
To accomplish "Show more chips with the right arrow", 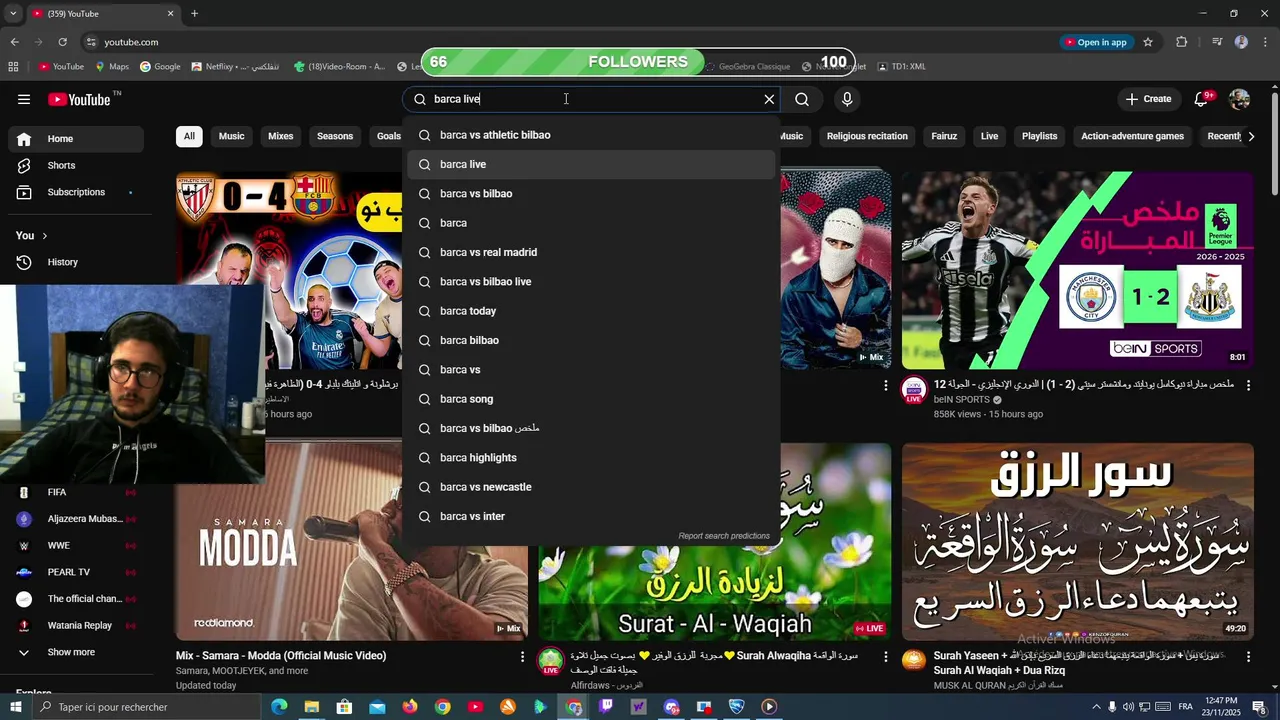I will tap(1250, 136).
